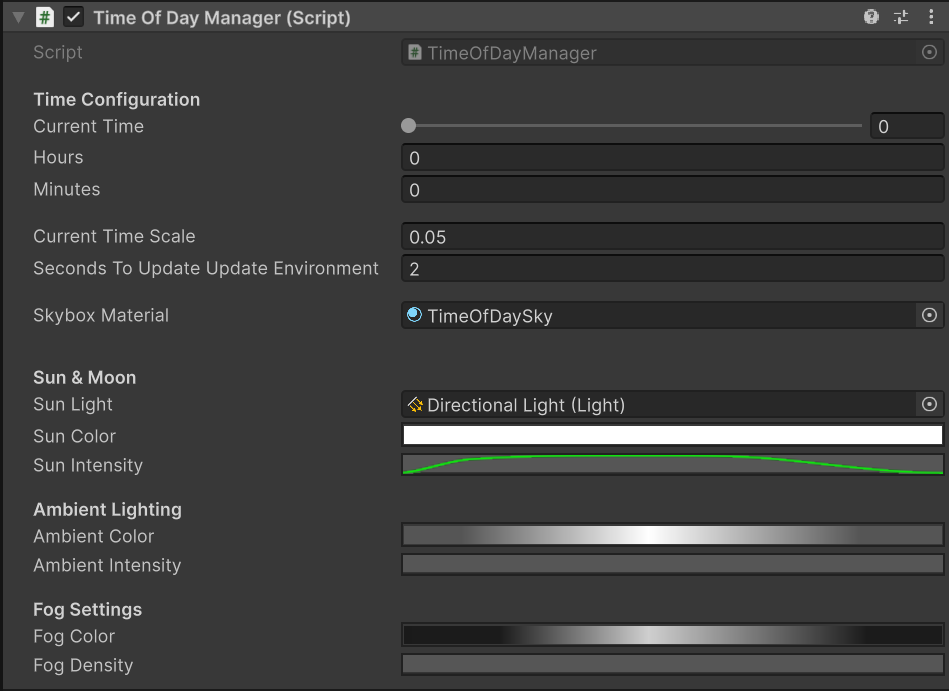Open the Sun Color picker swatch
949x691 pixels.
[672, 436]
